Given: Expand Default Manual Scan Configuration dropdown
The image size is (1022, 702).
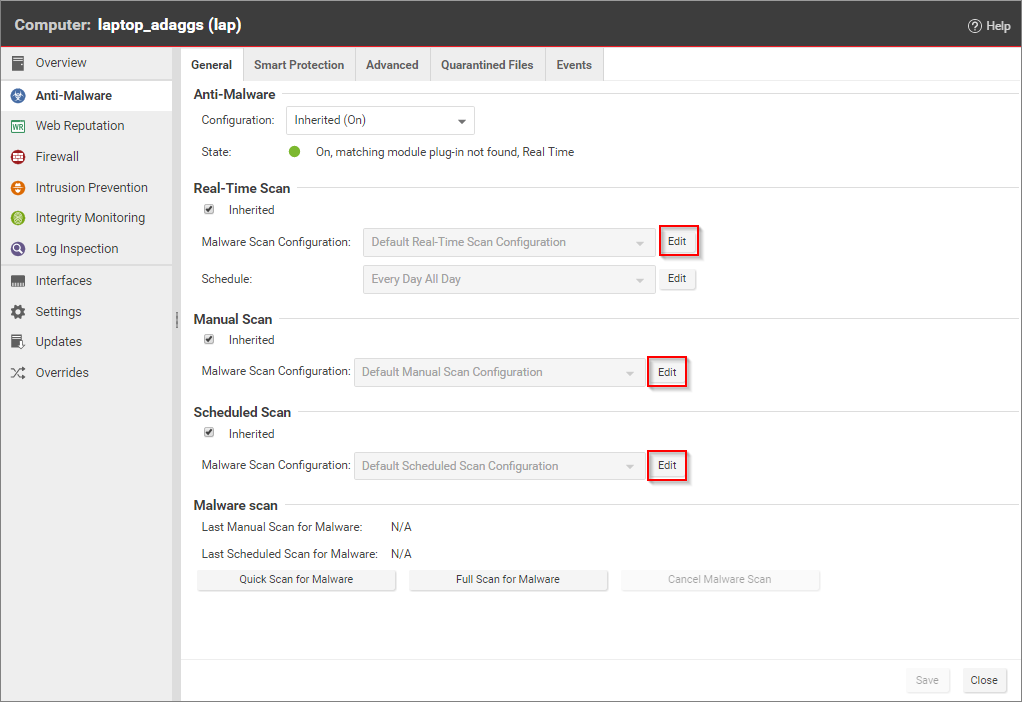Looking at the screenshot, I should click(499, 373).
